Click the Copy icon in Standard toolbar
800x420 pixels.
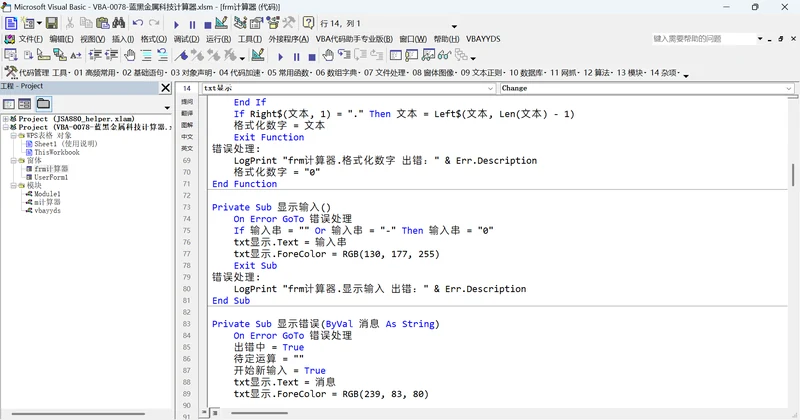tap(86, 23)
